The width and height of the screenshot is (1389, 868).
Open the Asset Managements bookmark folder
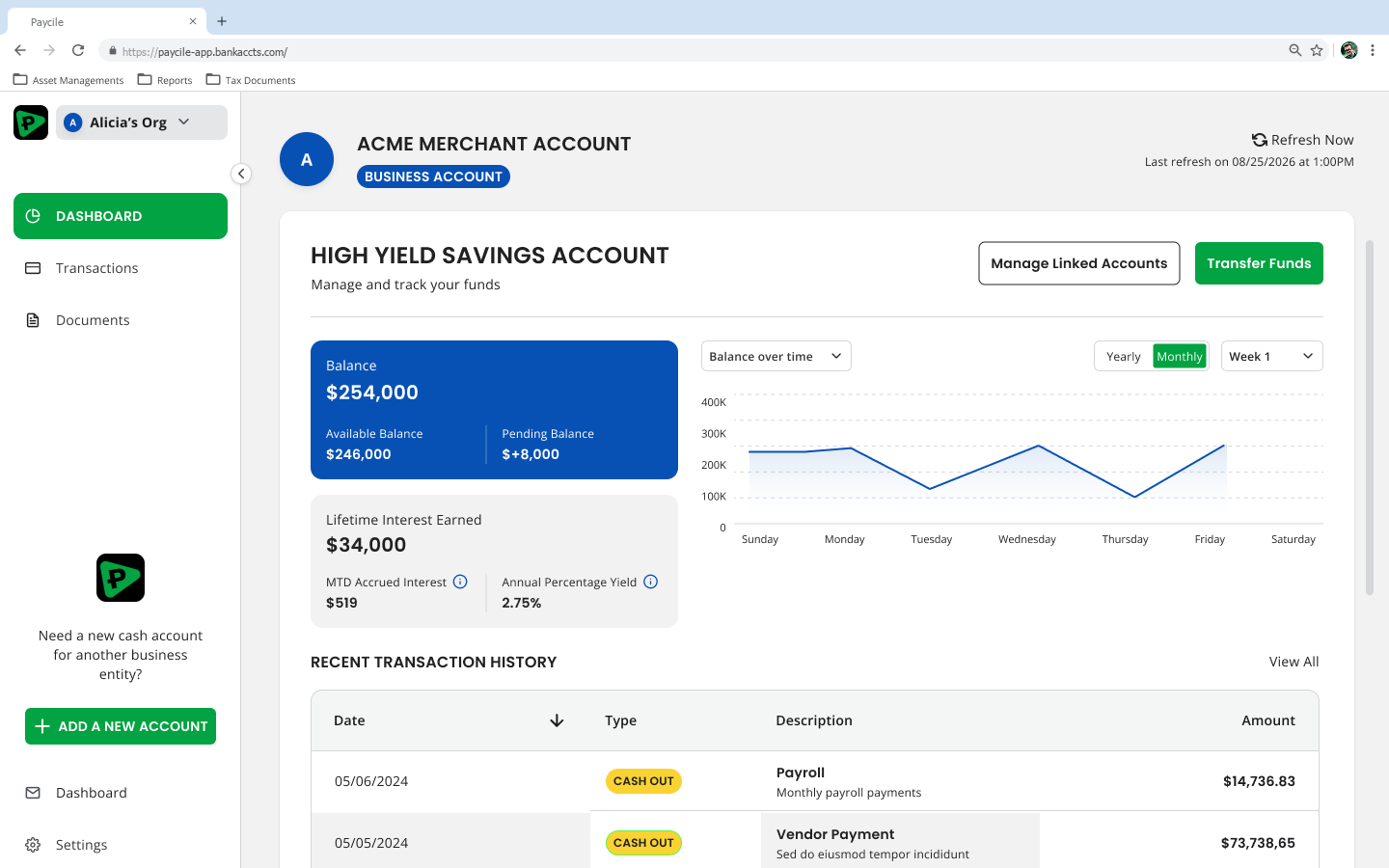pos(68,80)
